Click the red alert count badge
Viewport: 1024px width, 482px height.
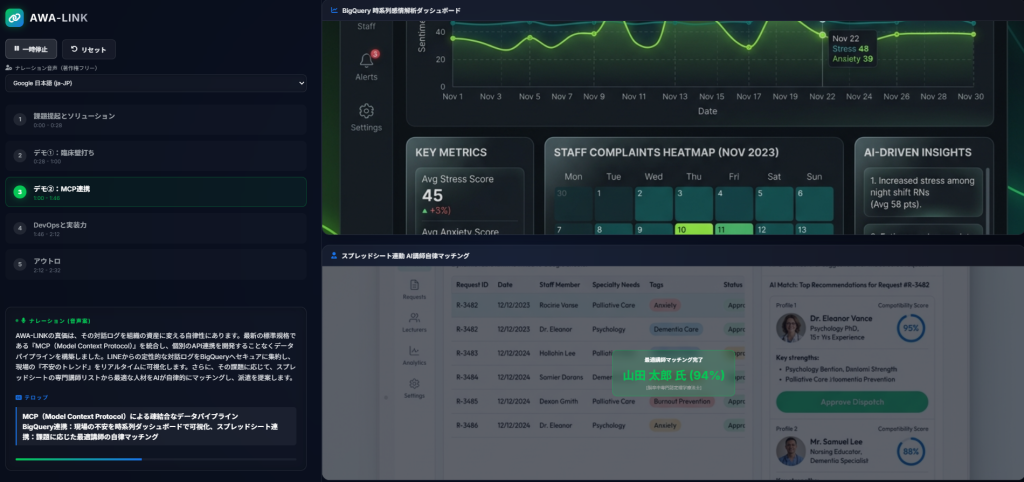coord(375,54)
